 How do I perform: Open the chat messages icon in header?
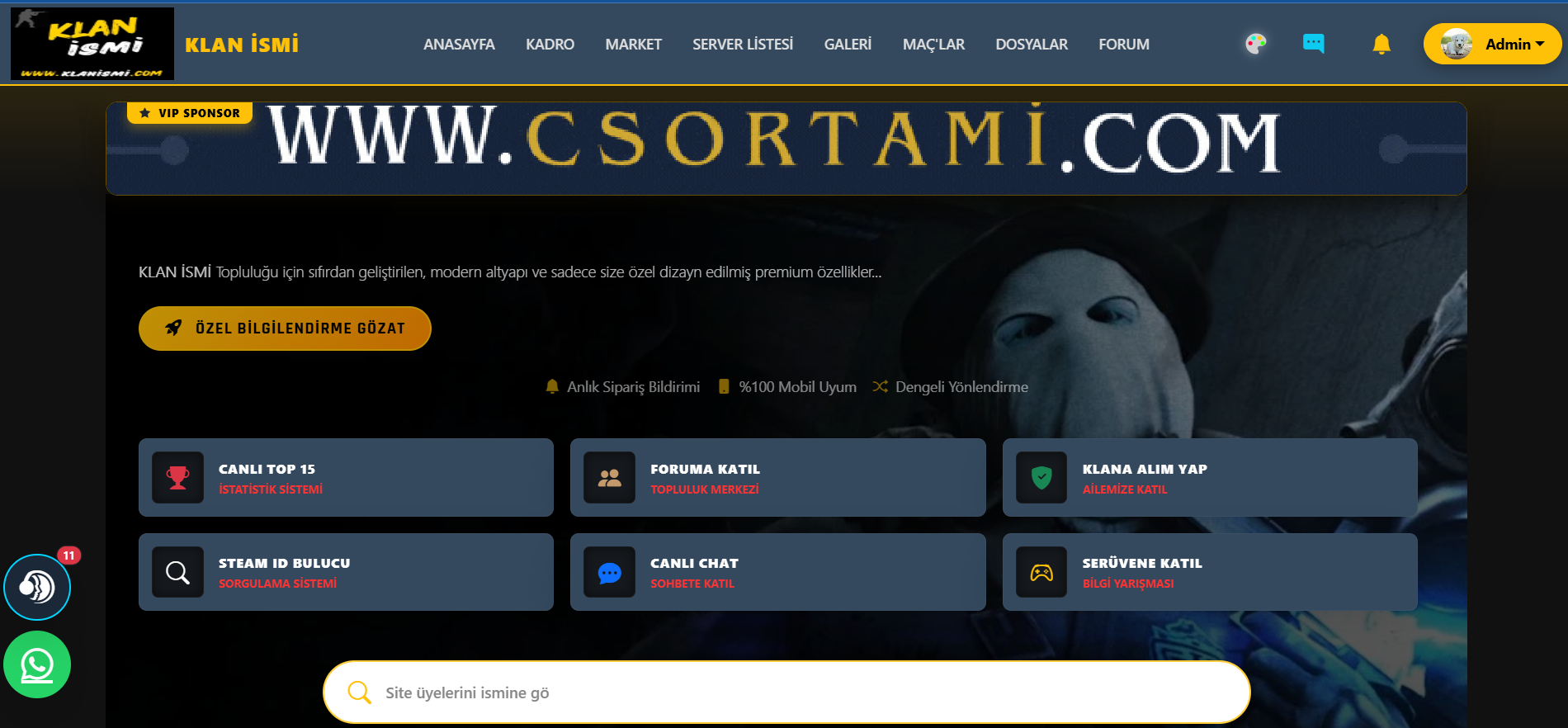[1313, 44]
